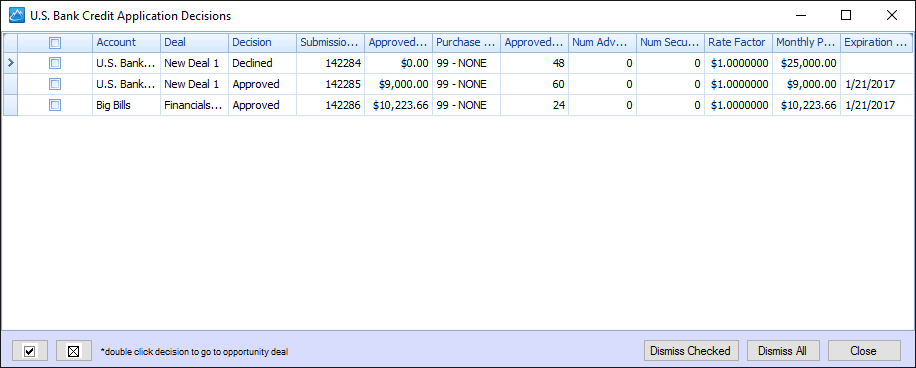Click the approved term value 48
916x368 pixels.
[x=534, y=63]
